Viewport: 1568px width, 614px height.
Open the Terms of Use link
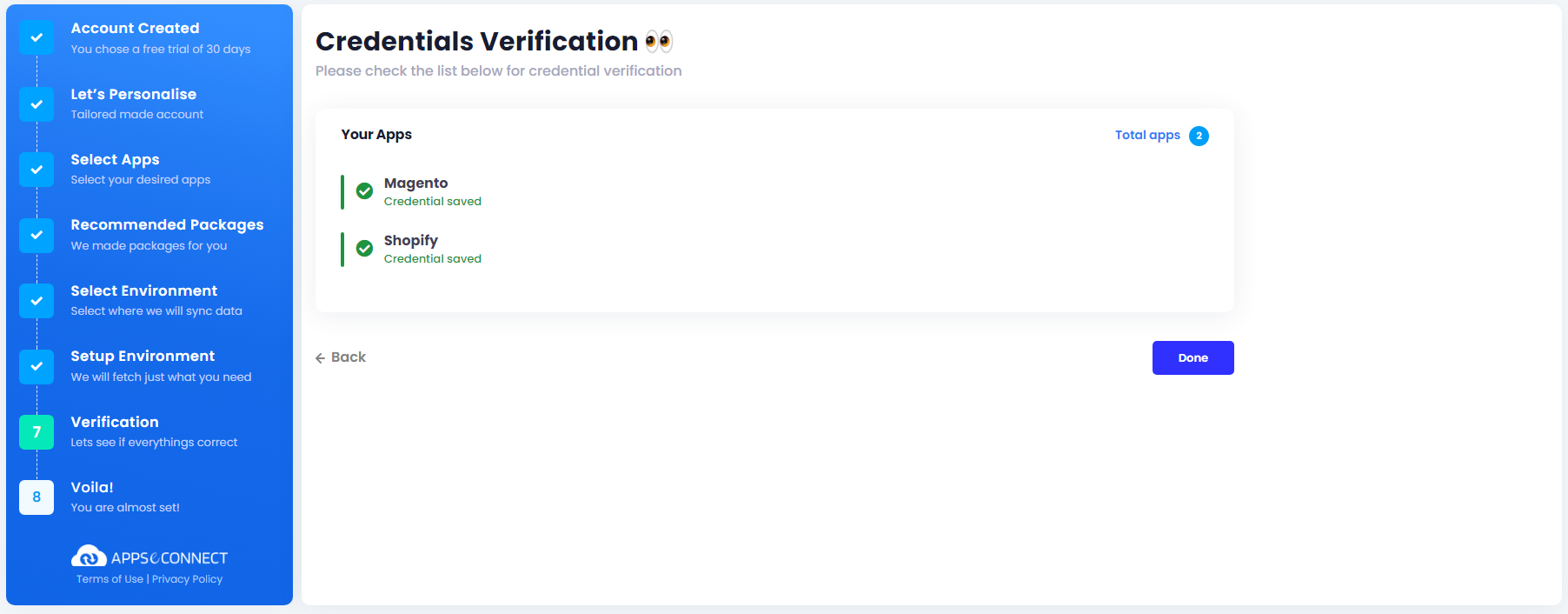110,579
